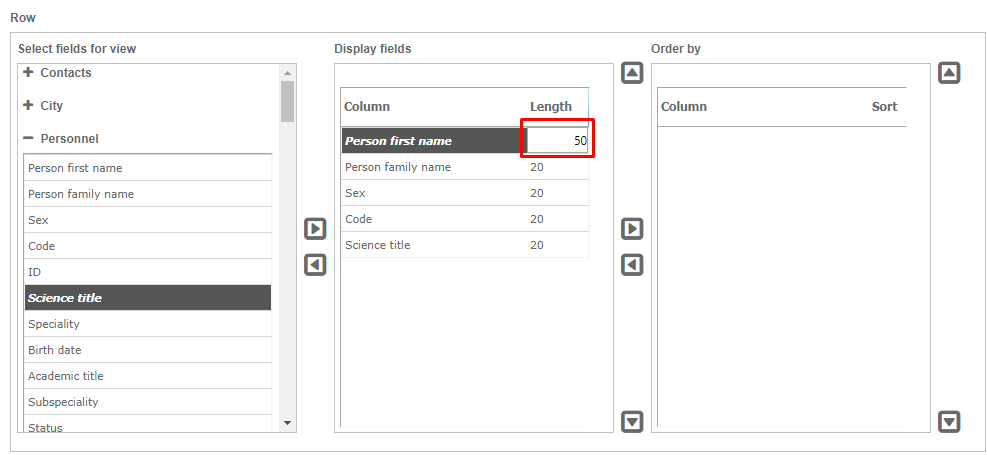Click the Length value of the Sex row
This screenshot has width=987, height=455.
coord(537,193)
